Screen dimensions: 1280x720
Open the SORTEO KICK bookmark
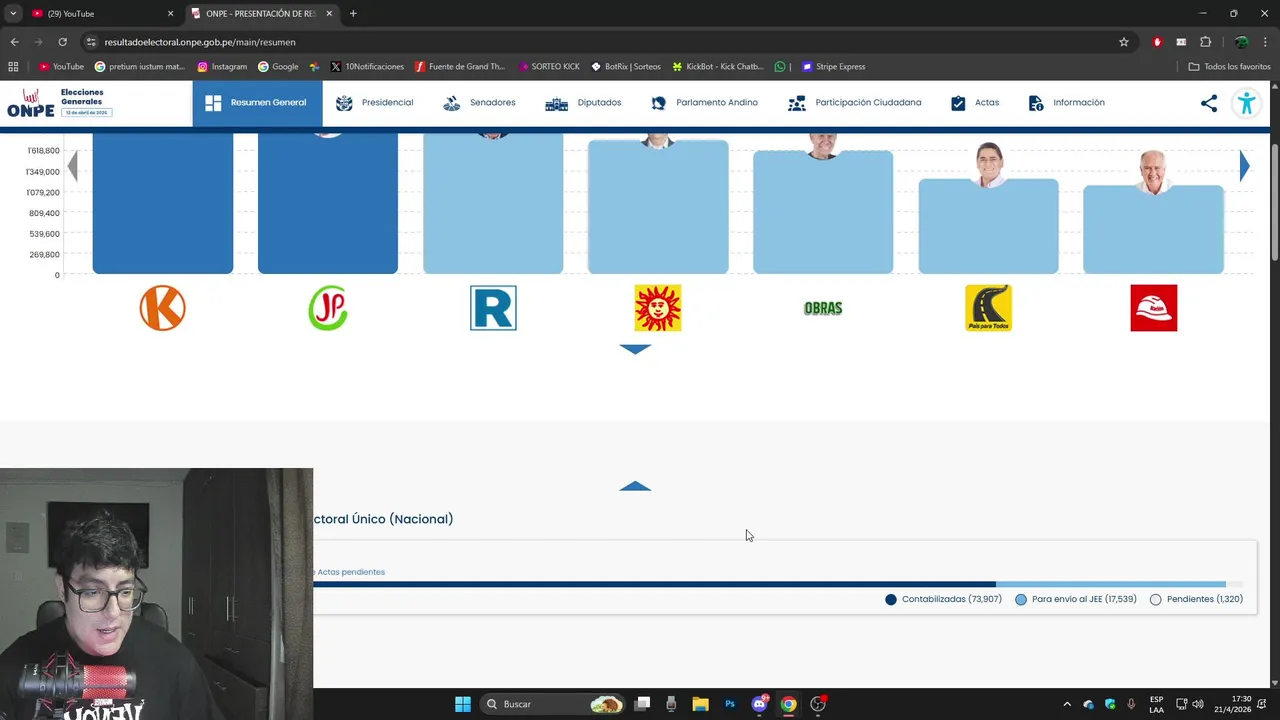pyautogui.click(x=549, y=67)
